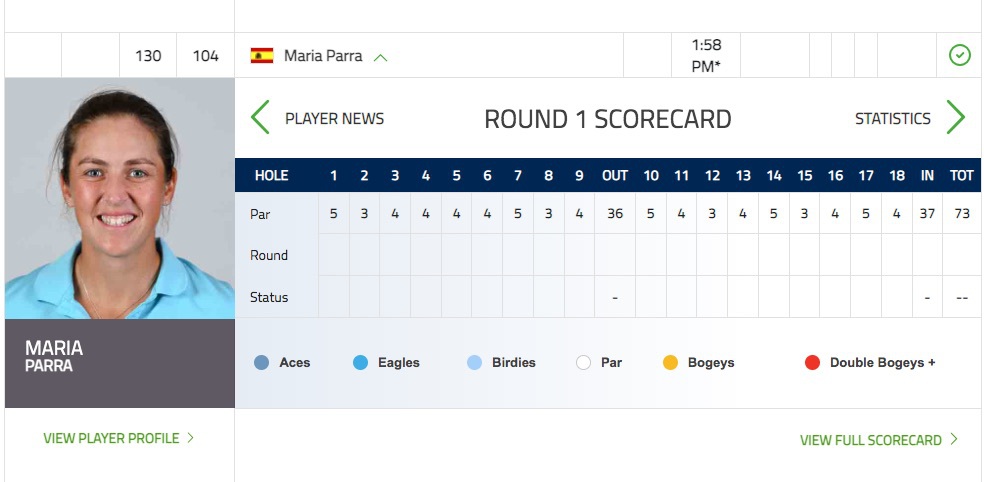Screen dimensions: 984x482
Task: Click the Double Bogeys red dot
Action: [x=812, y=363]
